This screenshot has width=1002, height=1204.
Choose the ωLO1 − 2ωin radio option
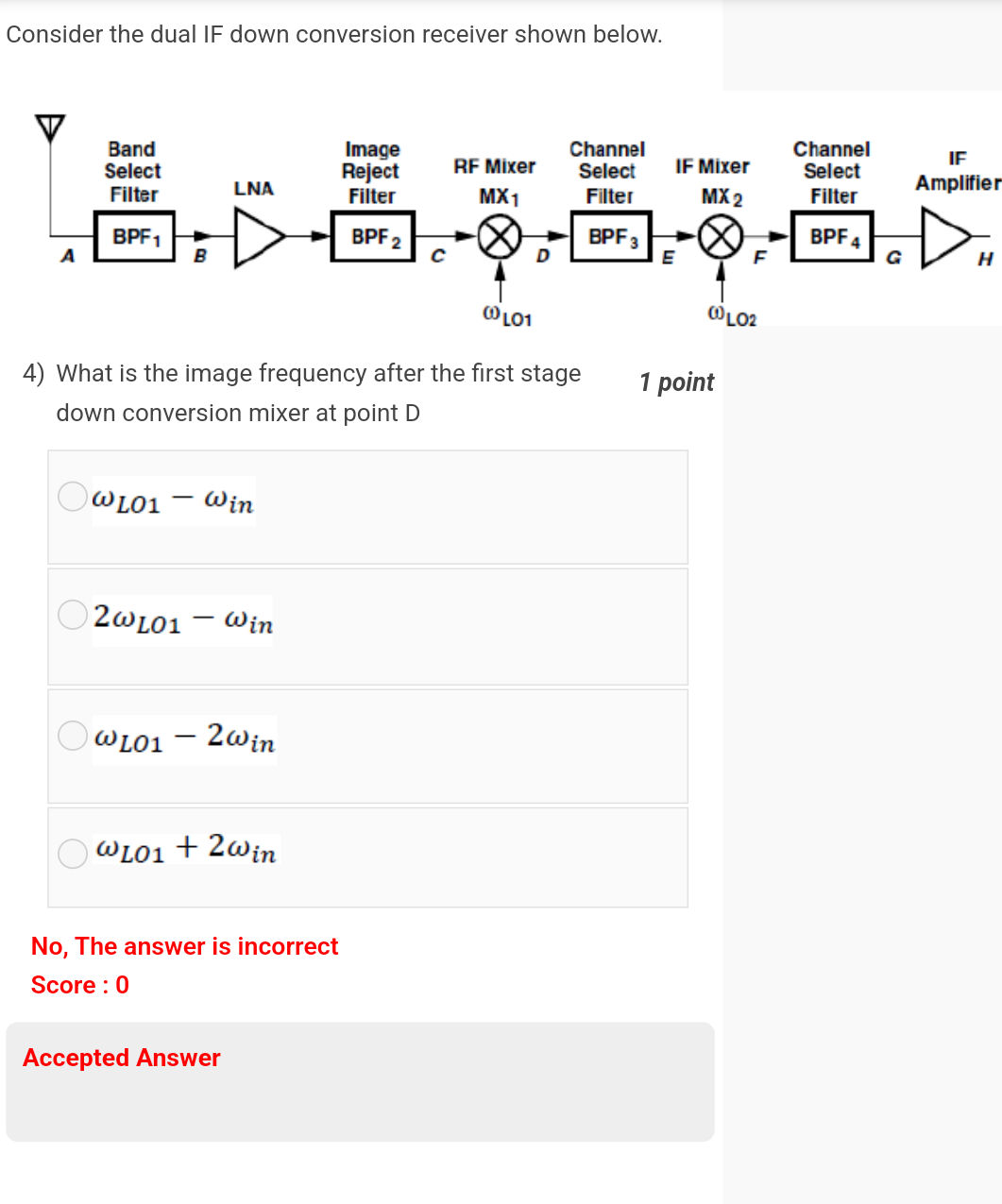coord(72,735)
